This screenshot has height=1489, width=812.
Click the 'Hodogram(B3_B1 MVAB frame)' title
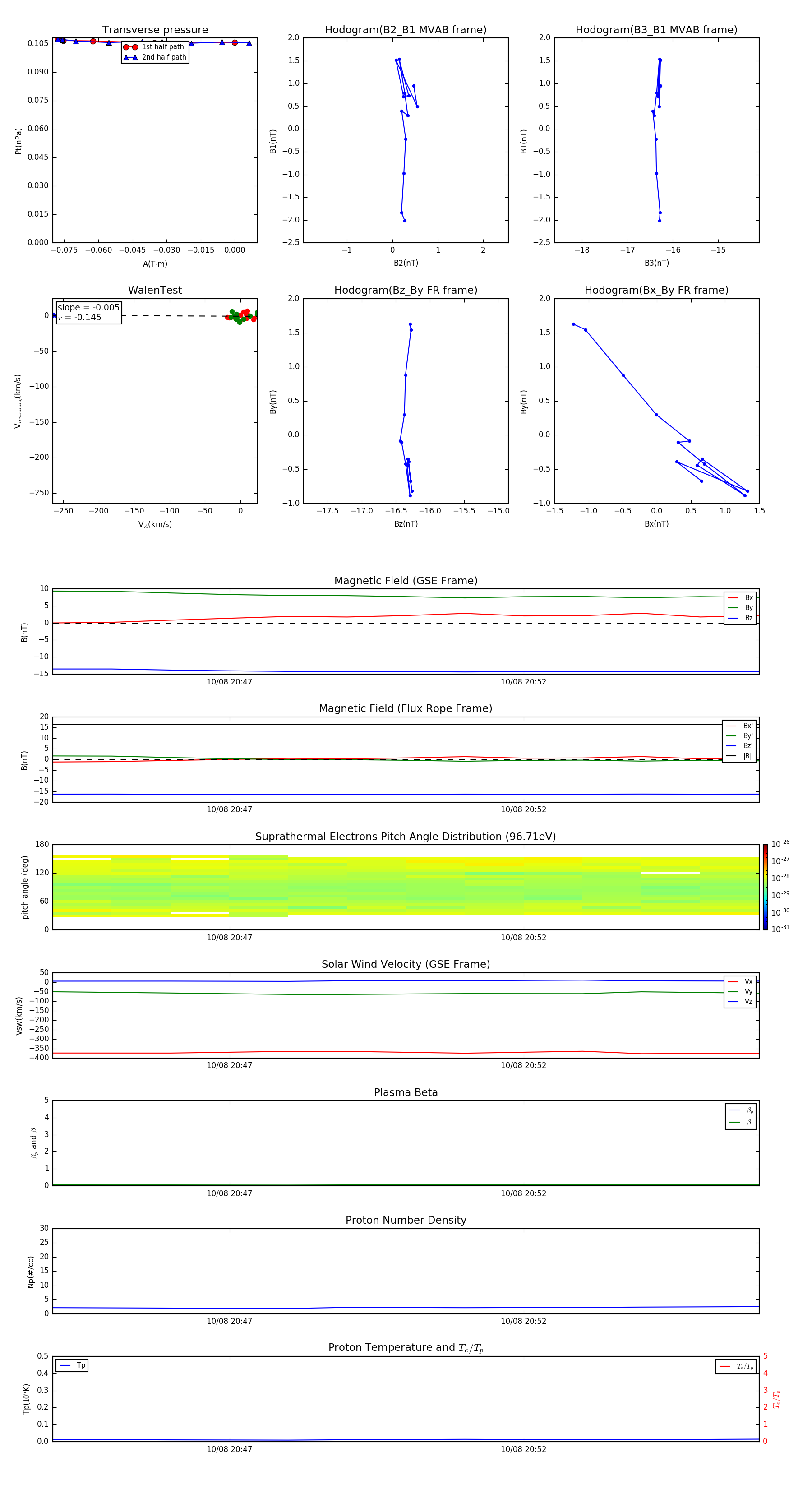point(656,30)
